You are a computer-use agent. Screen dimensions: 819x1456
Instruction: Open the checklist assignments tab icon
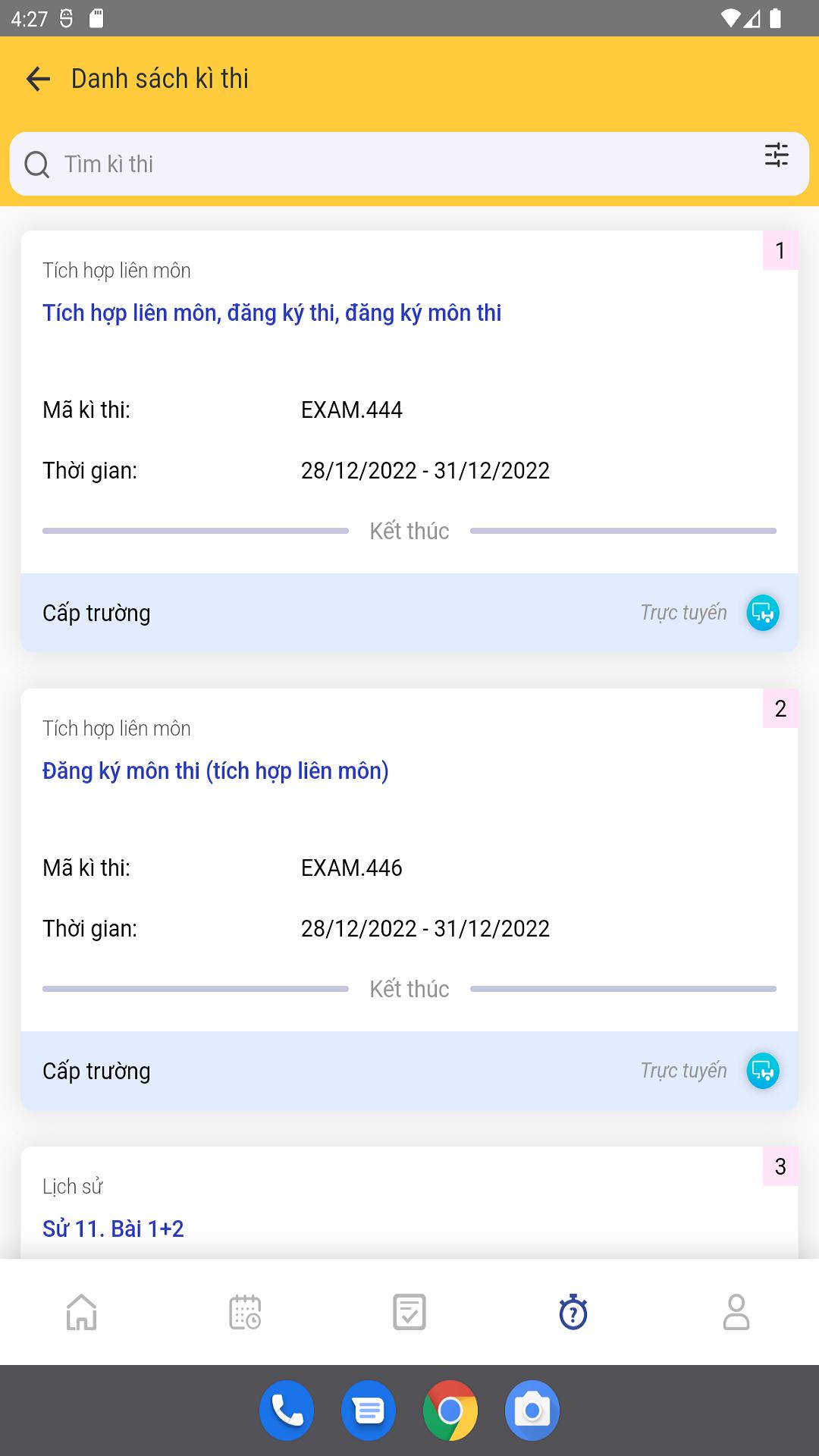tap(409, 1312)
